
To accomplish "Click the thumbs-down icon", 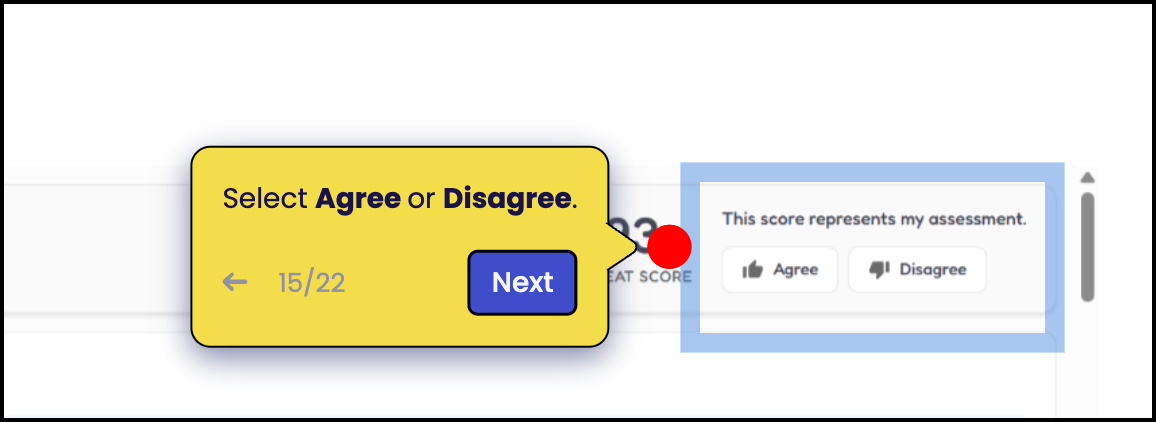I will click(x=880, y=270).
